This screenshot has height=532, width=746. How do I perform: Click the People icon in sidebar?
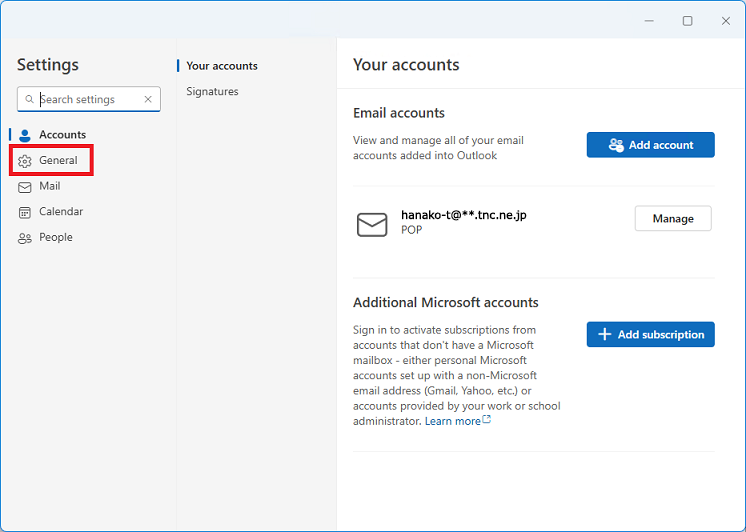[x=25, y=238]
